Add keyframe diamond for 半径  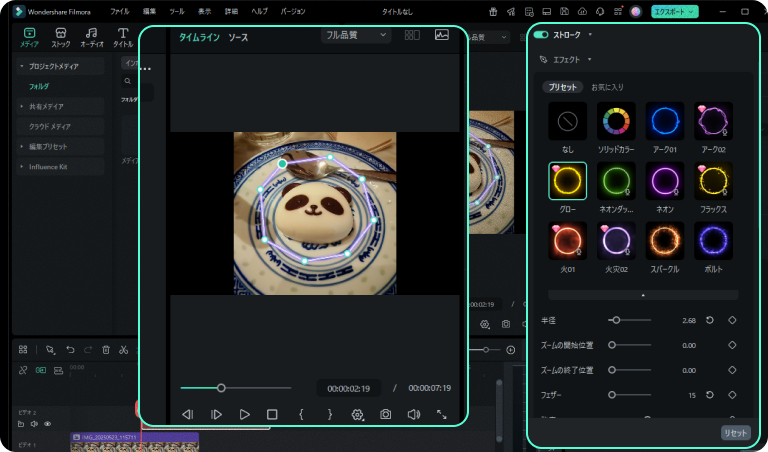tap(732, 320)
